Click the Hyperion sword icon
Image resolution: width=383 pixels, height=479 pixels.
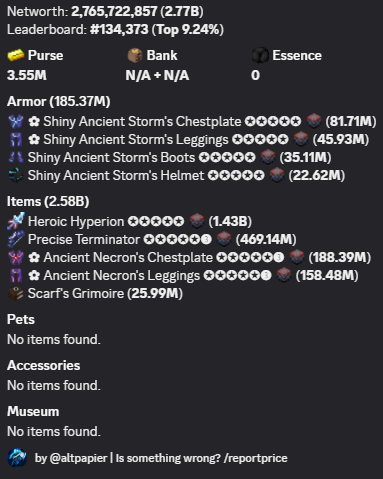pyautogui.click(x=16, y=221)
